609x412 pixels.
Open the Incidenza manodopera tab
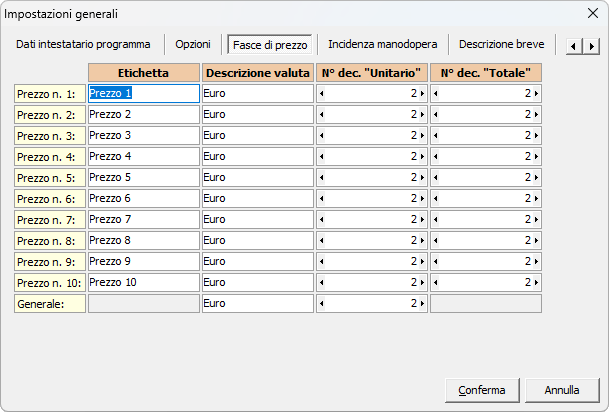click(x=382, y=44)
